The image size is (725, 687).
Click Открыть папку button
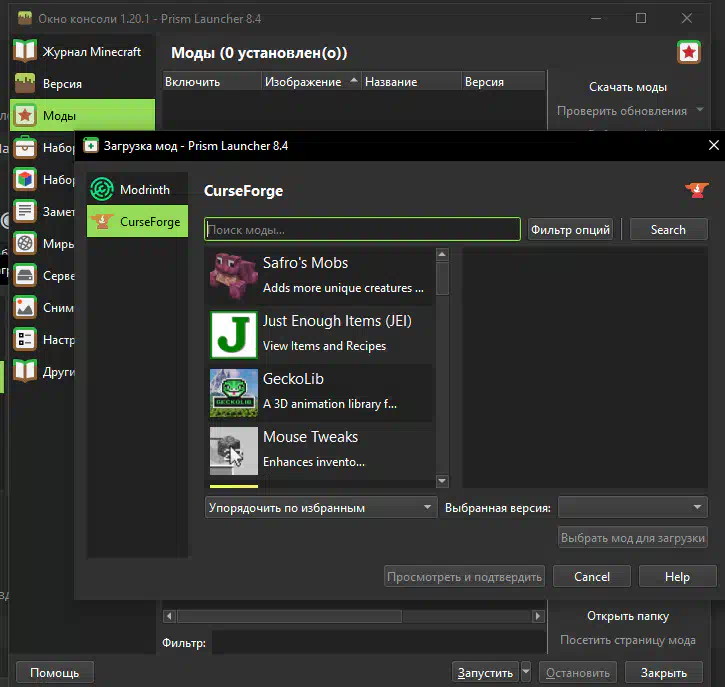tap(627, 616)
